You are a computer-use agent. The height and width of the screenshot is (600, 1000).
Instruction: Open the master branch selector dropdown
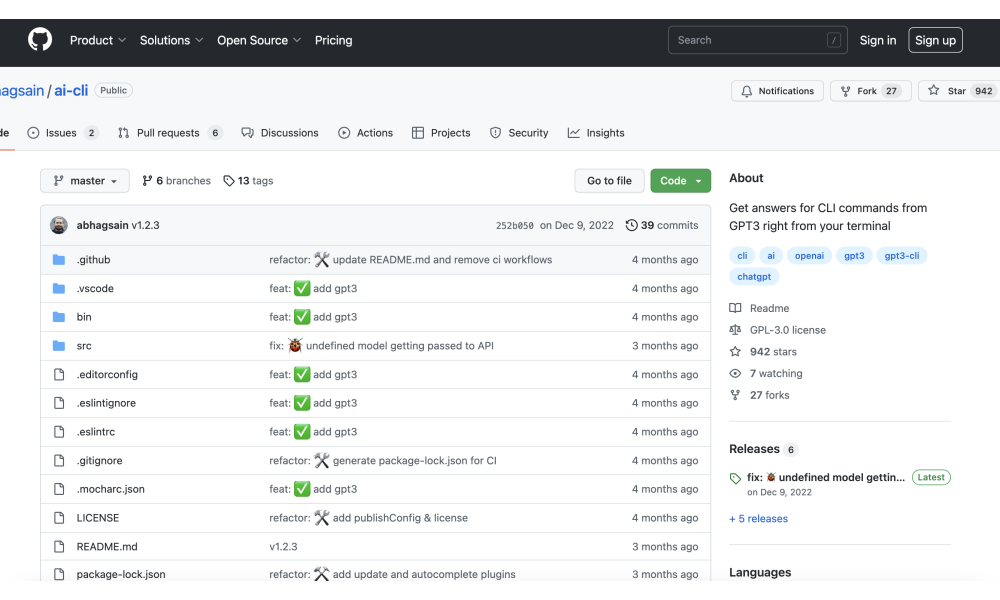pyautogui.click(x=85, y=180)
